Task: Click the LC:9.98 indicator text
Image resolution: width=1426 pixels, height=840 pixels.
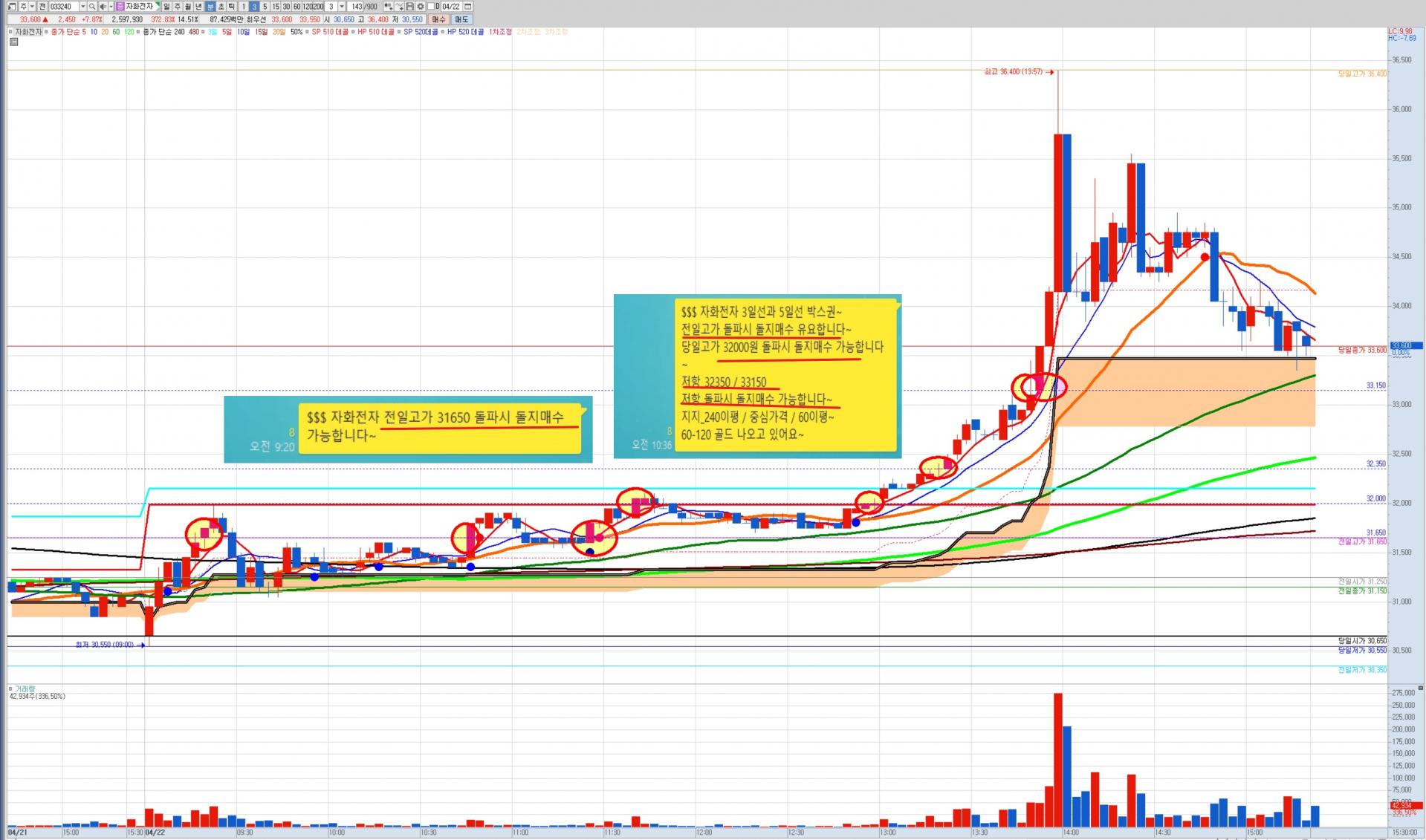Action: 1400,31
